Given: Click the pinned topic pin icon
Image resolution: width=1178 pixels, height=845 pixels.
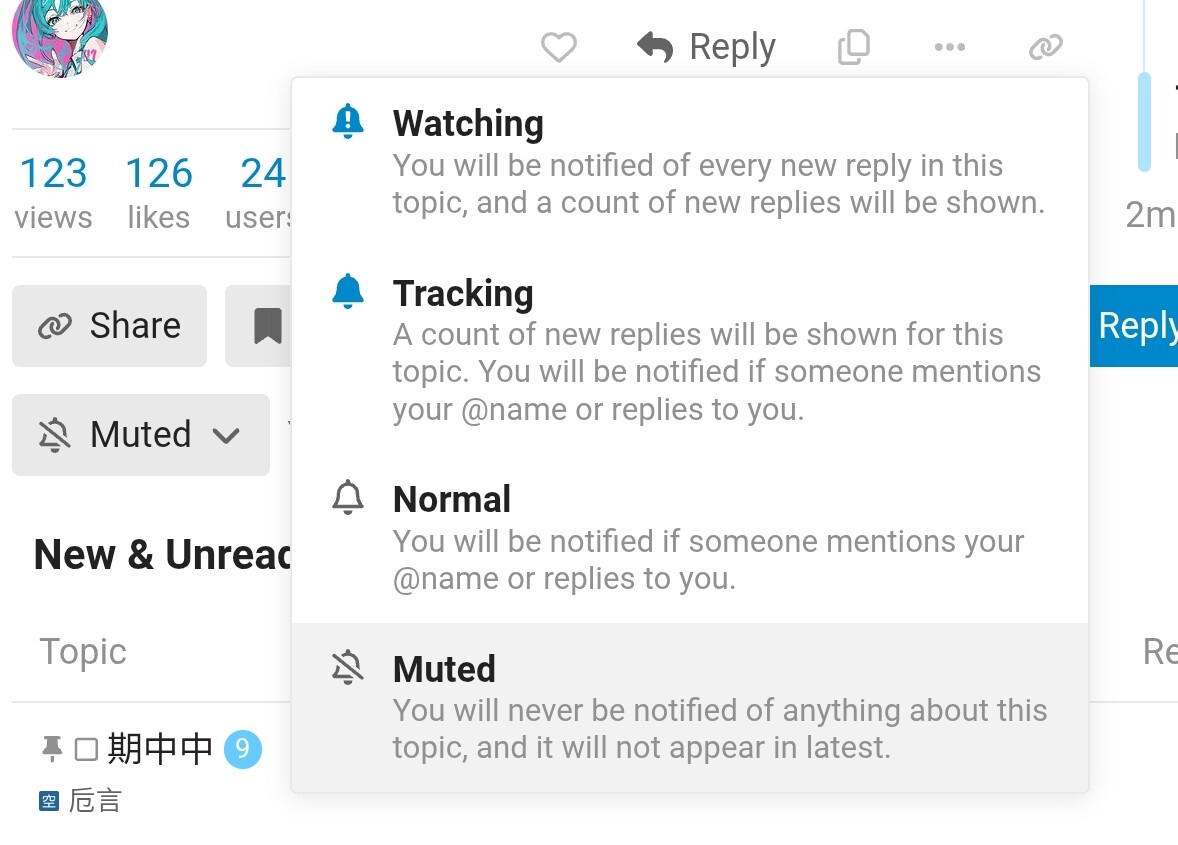Looking at the screenshot, I should tap(52, 748).
